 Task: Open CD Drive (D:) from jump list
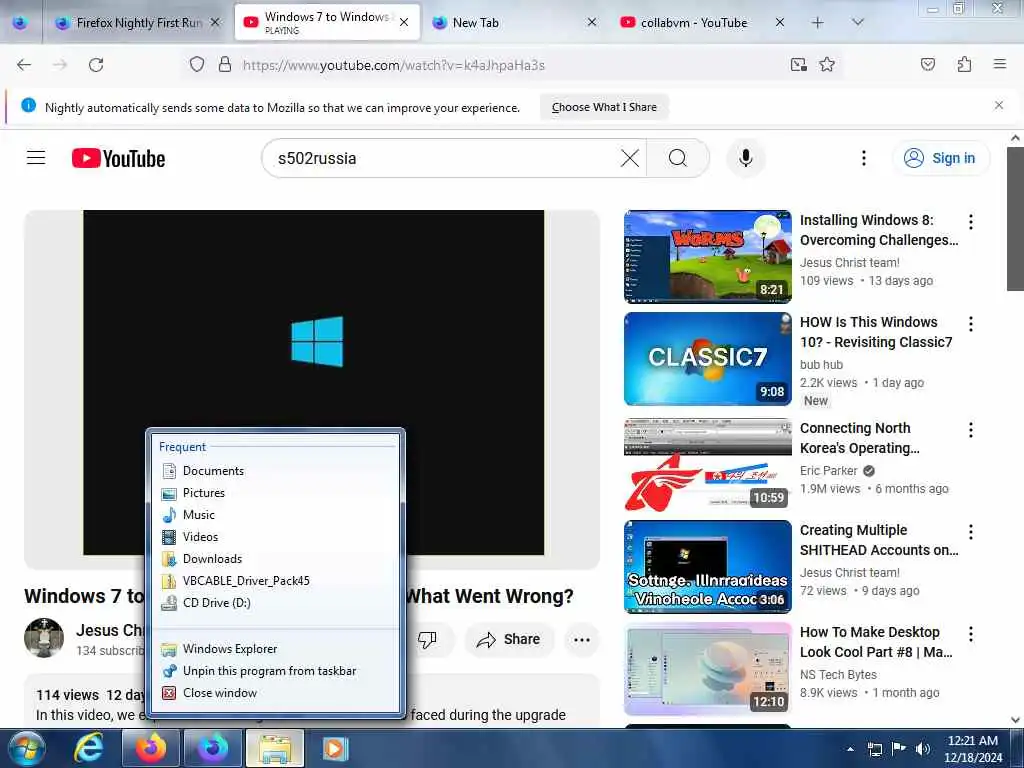click(275, 603)
